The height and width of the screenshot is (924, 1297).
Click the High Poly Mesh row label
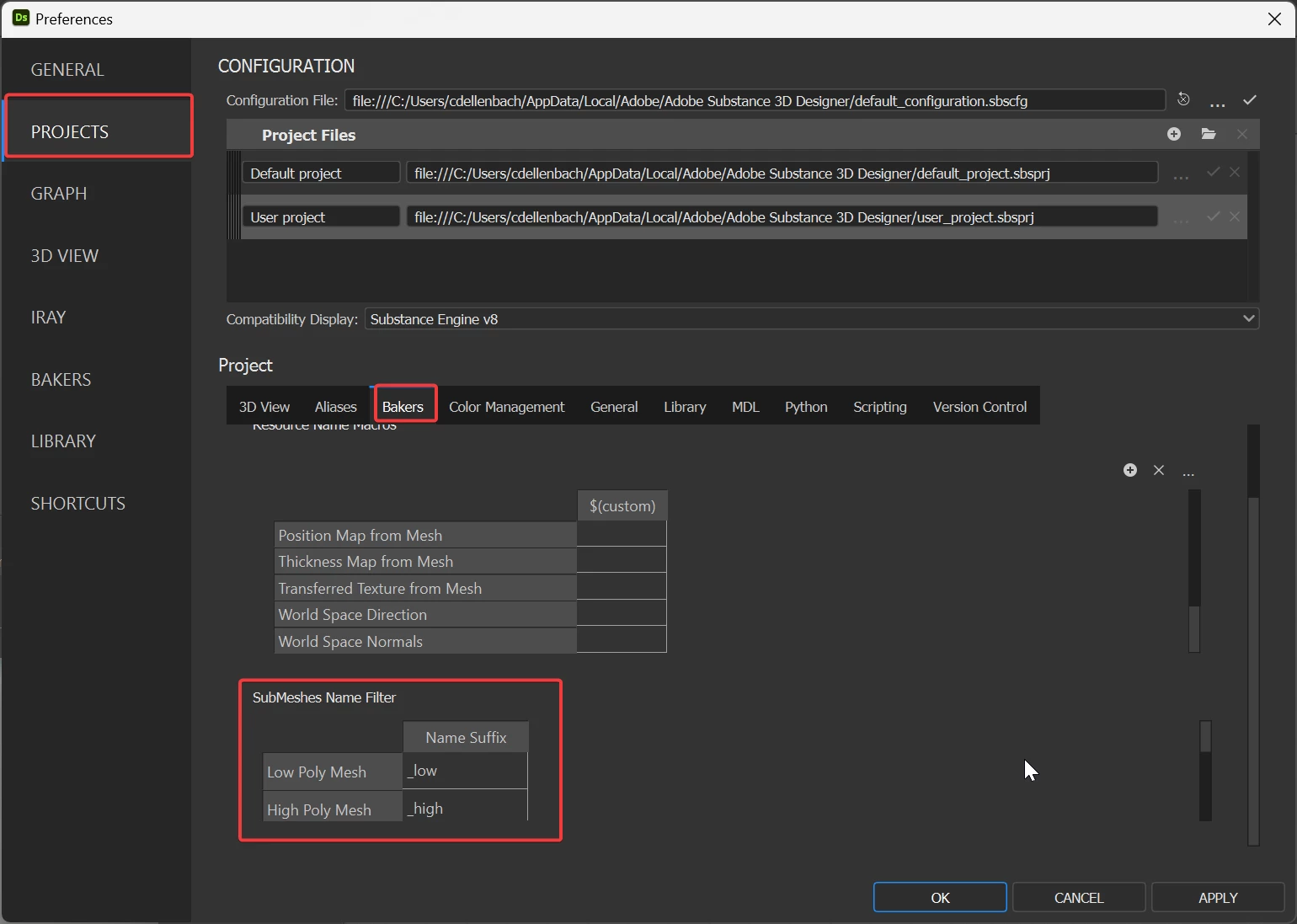(x=333, y=809)
